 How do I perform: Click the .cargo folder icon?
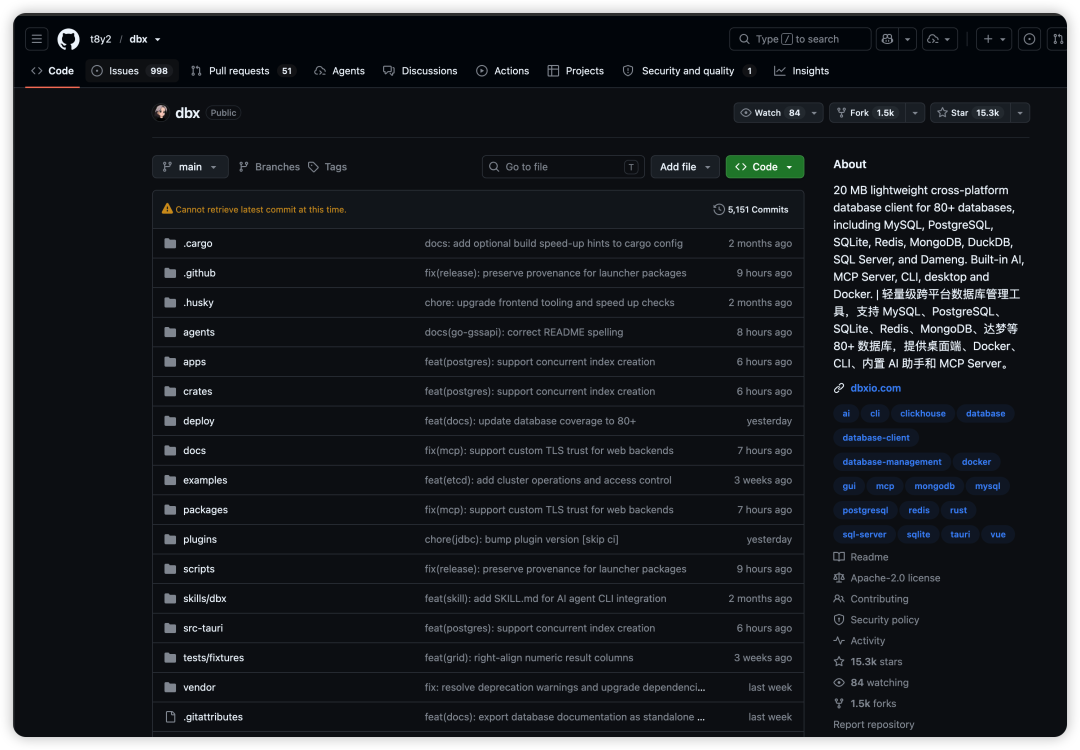(x=170, y=243)
